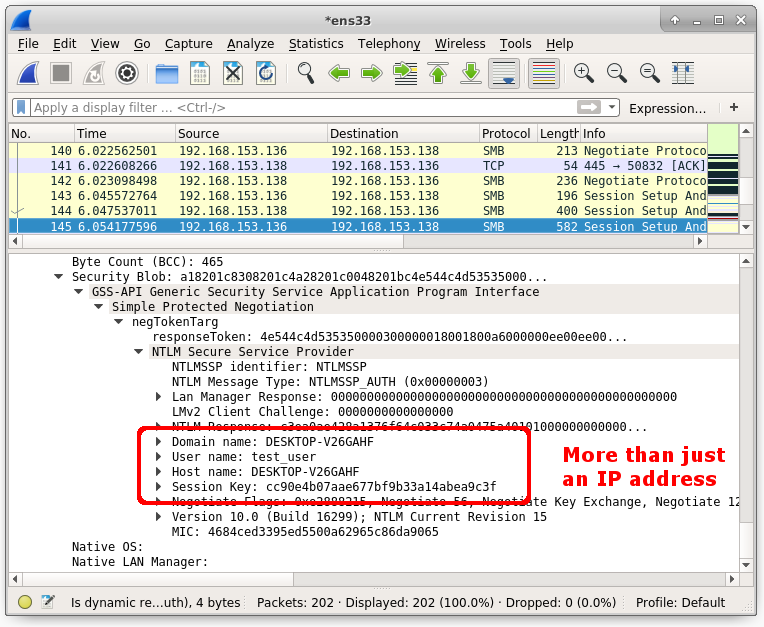
Task: Collapse the NTLM Secure Service Provider node
Action: (x=139, y=352)
